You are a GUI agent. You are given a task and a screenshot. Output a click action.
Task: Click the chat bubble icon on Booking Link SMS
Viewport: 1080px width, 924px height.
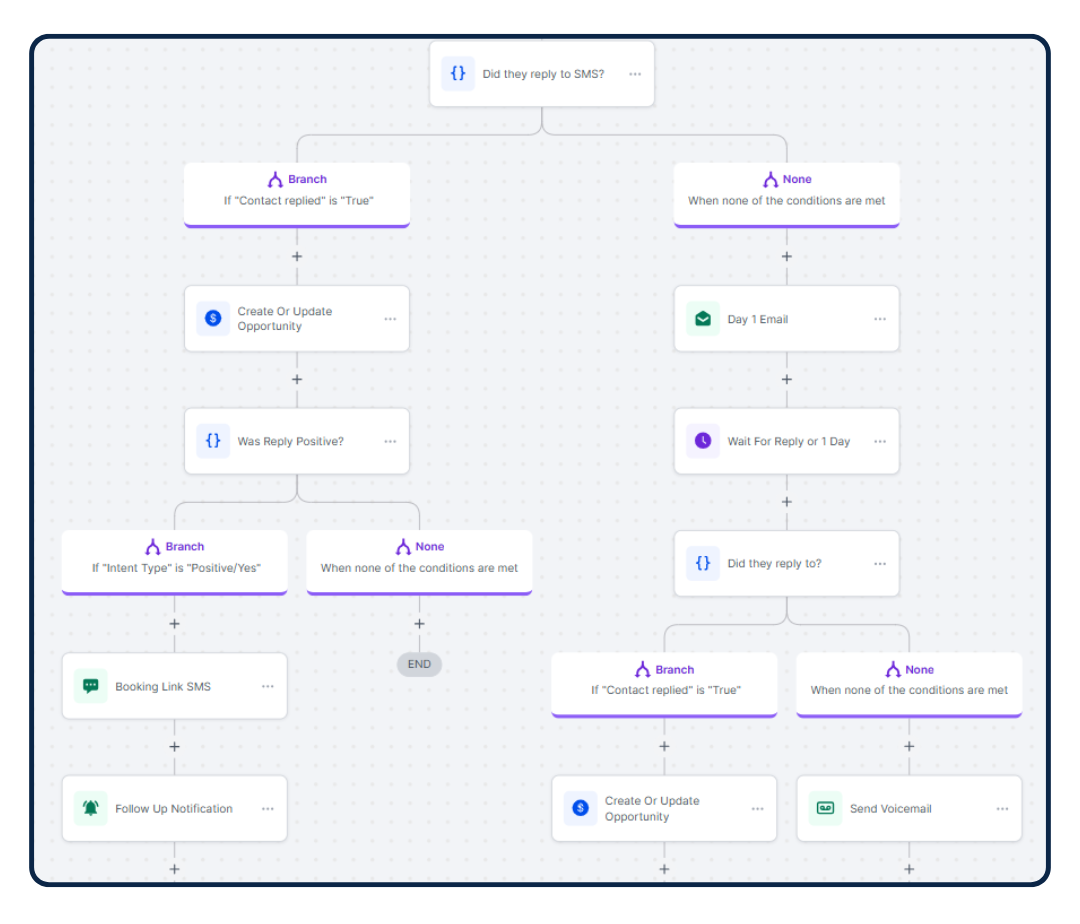(x=91, y=686)
